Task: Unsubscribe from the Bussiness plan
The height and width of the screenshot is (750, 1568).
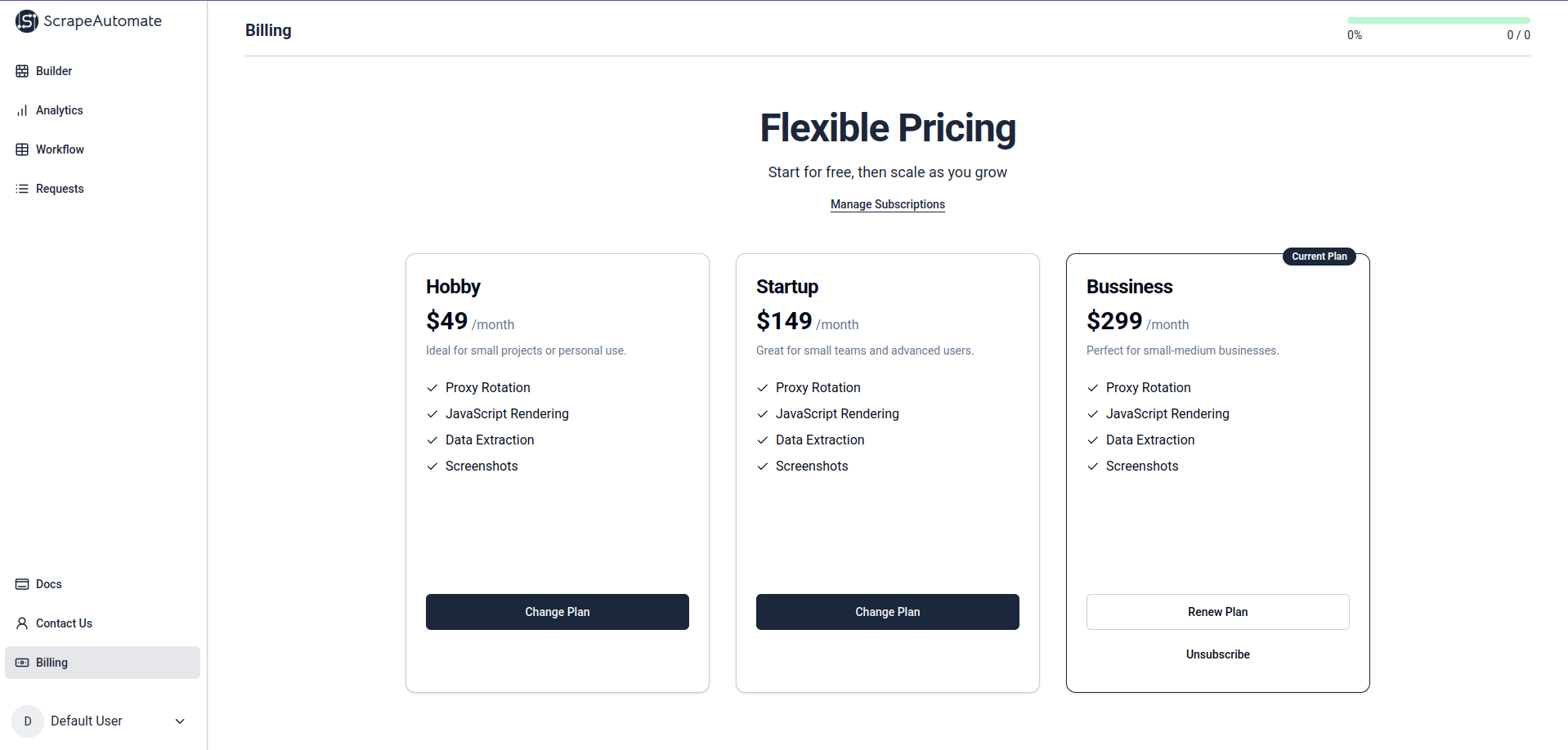Action: (1217, 654)
